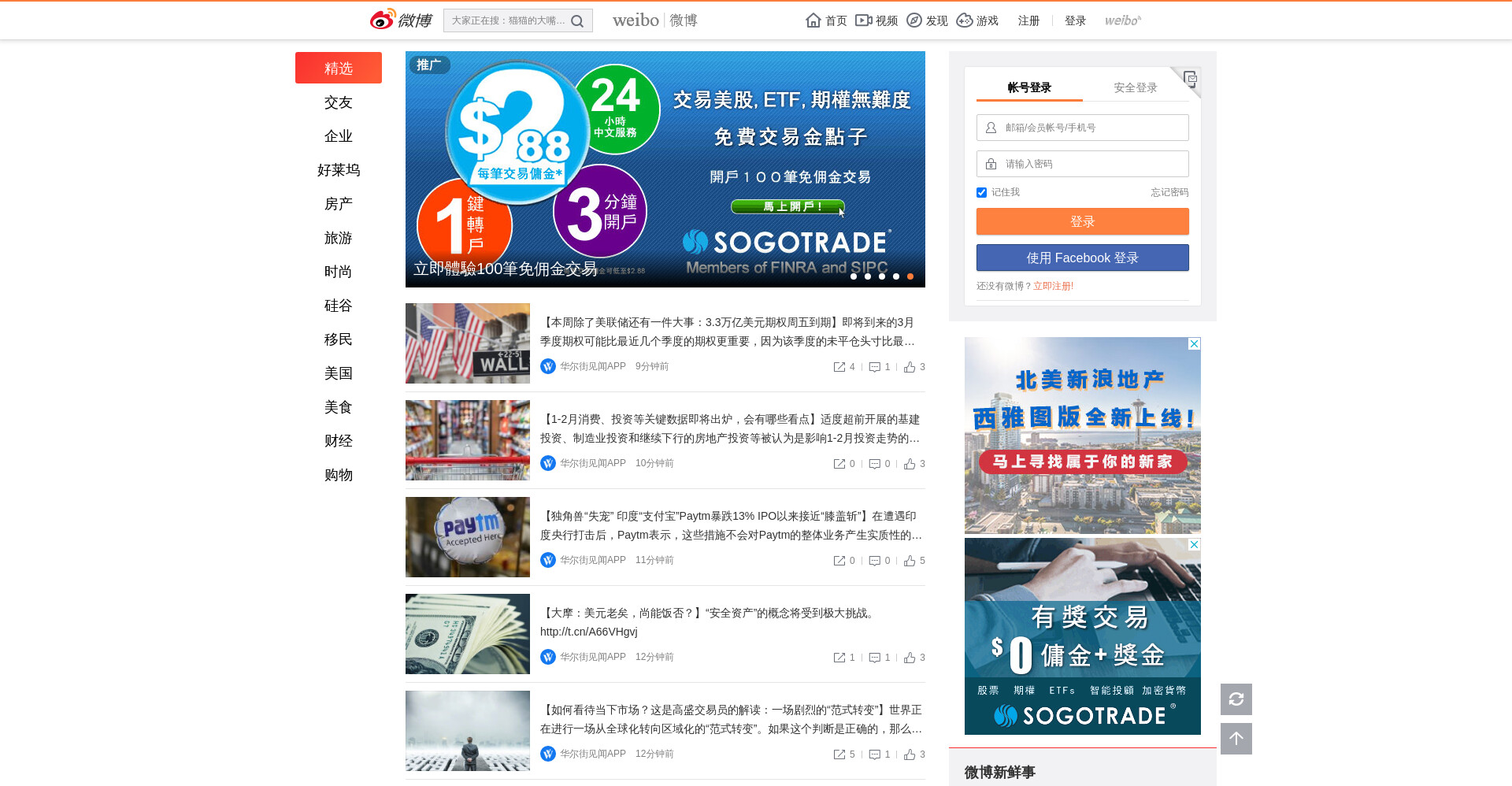The image size is (1512, 786).
Task: Select 购物 category
Action: click(x=339, y=475)
